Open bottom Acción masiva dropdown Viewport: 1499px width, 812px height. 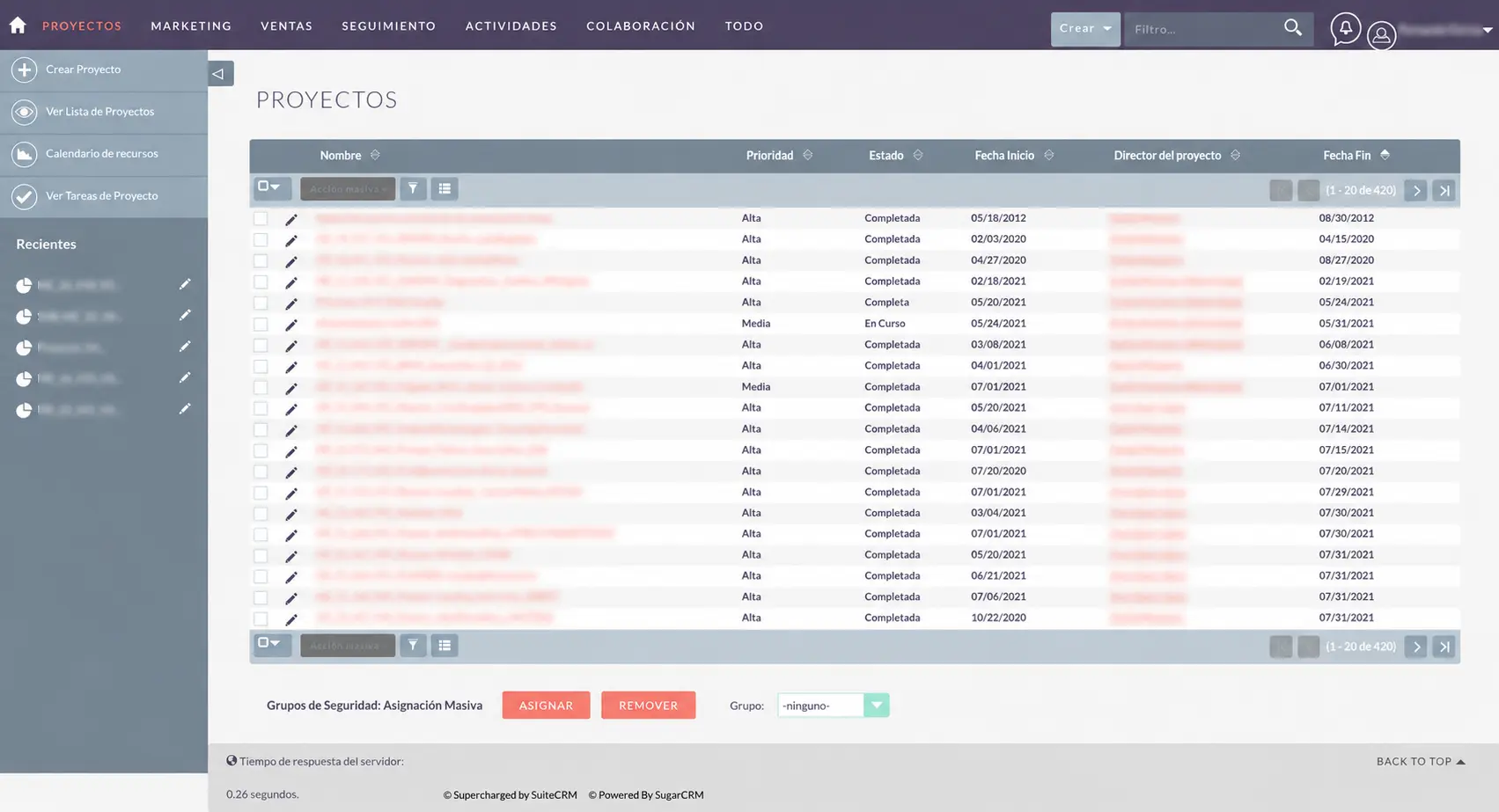tap(348, 646)
